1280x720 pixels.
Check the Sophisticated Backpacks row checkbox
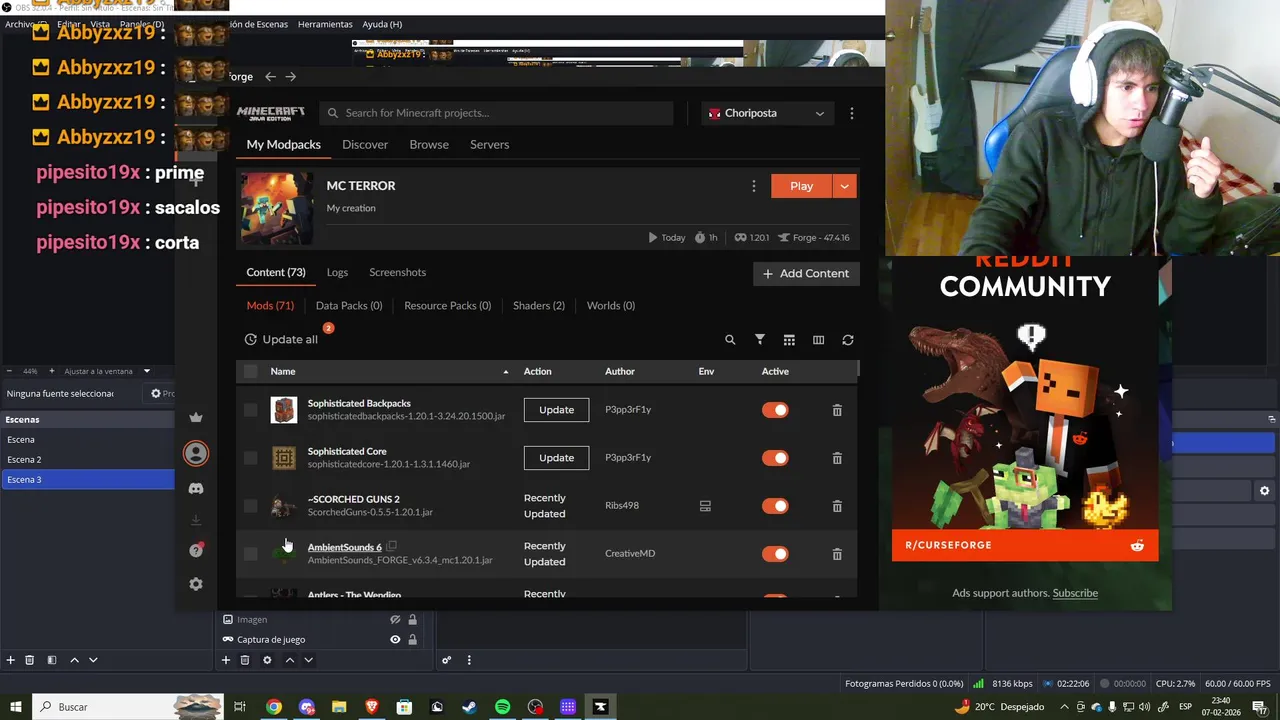pos(250,410)
